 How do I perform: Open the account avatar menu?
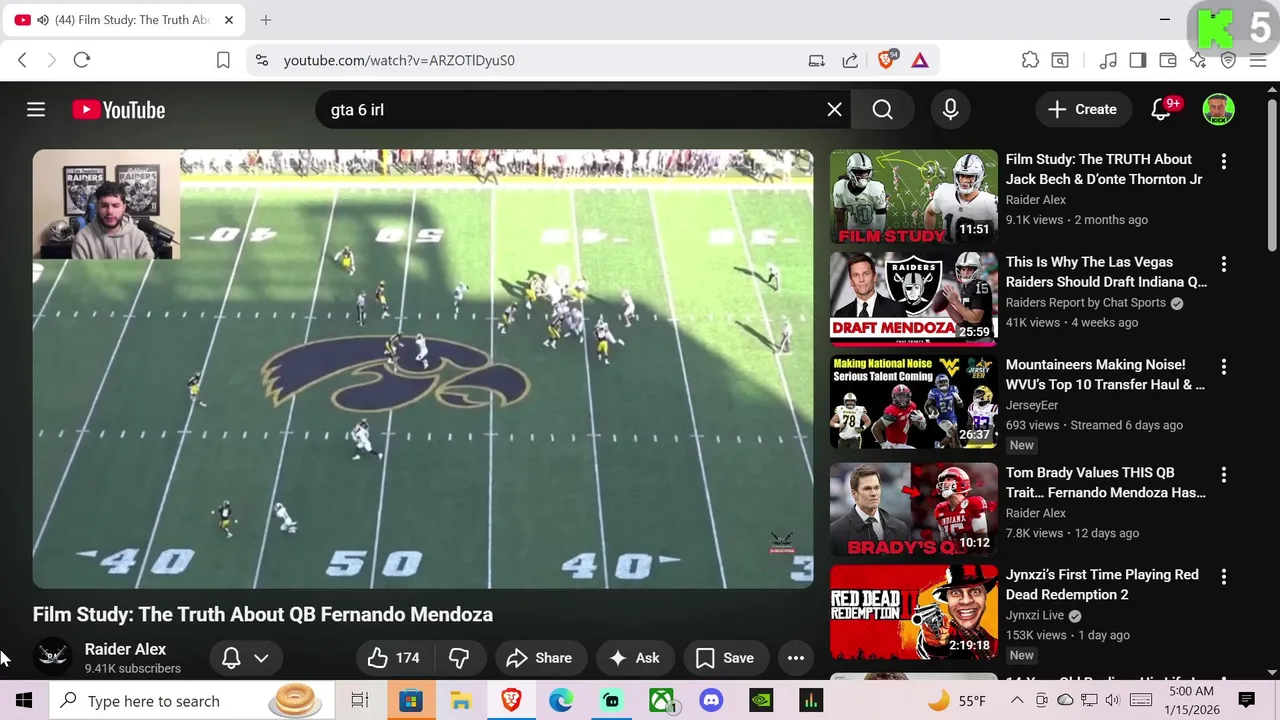1218,110
